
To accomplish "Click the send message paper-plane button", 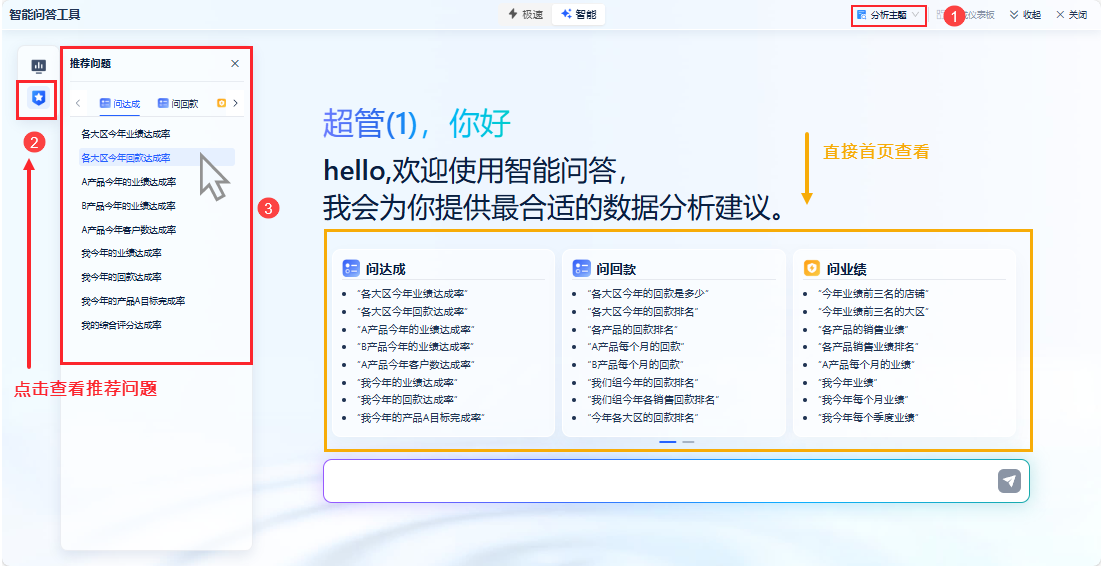I will click(1009, 481).
